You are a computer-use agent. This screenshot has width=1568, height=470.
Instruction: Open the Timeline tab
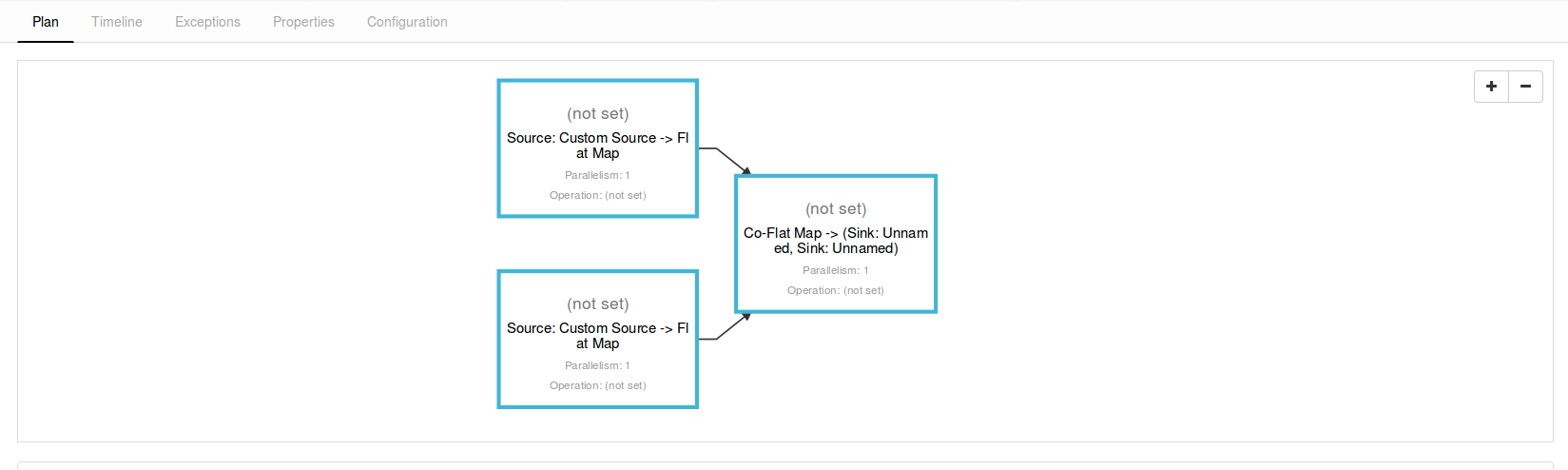117,22
